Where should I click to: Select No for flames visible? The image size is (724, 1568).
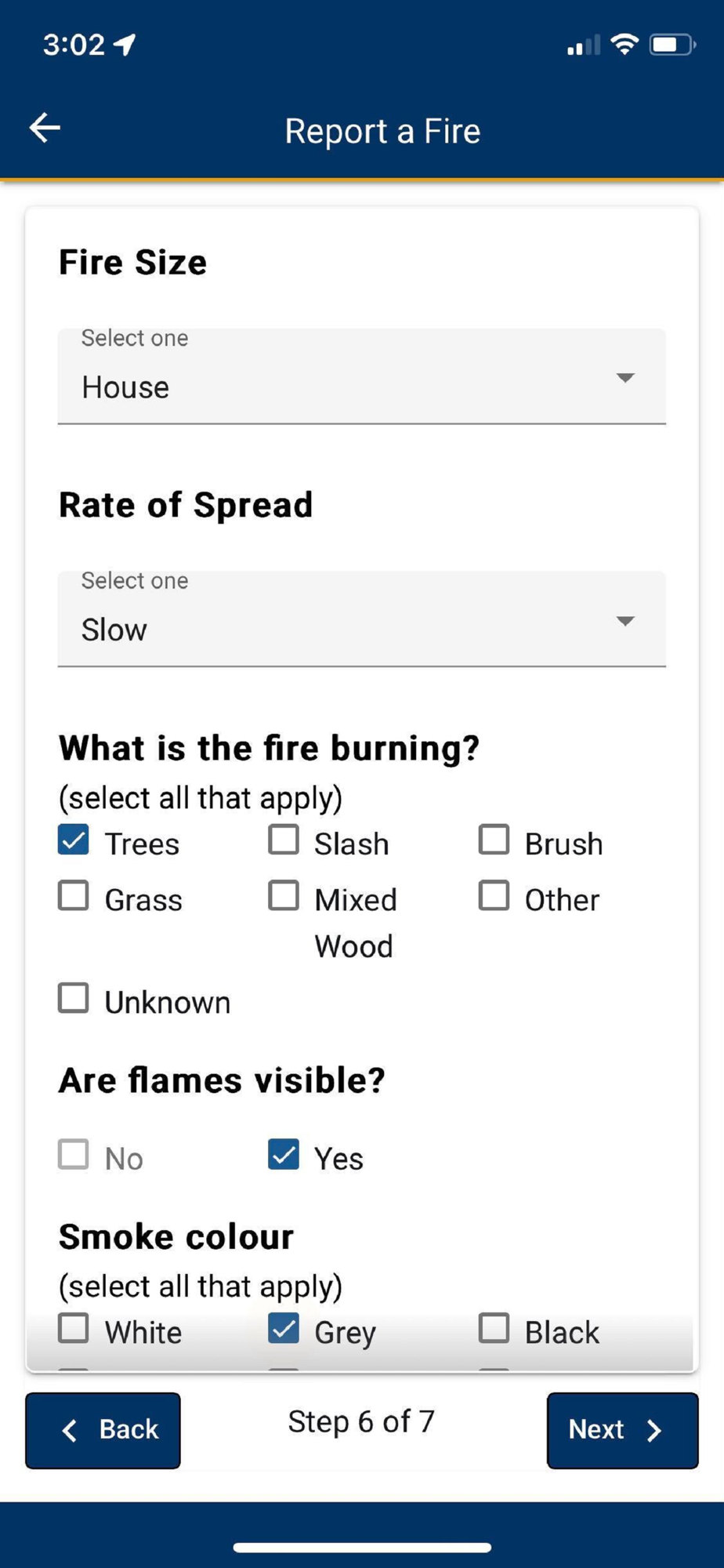(74, 1154)
